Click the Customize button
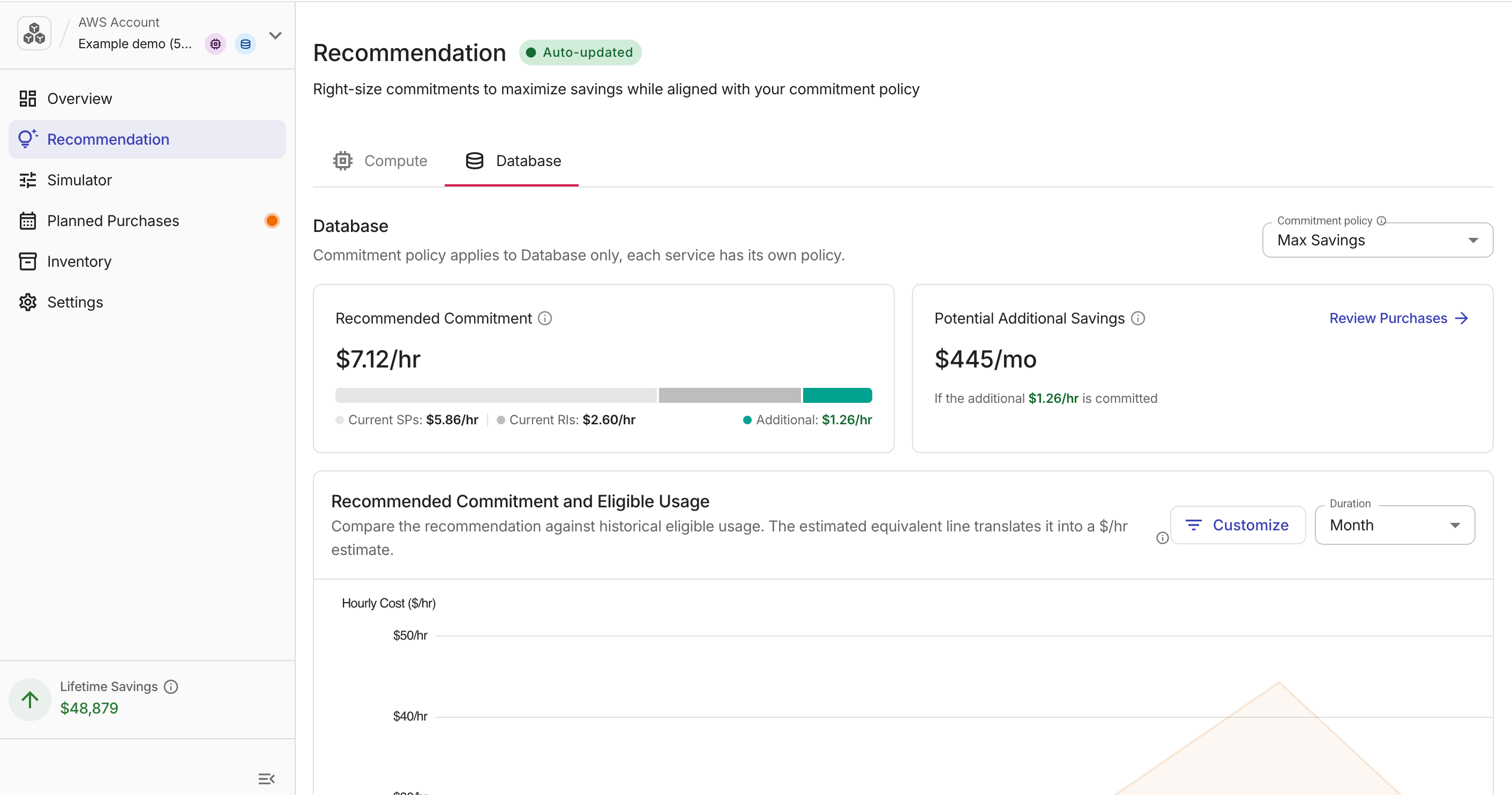 (1238, 524)
